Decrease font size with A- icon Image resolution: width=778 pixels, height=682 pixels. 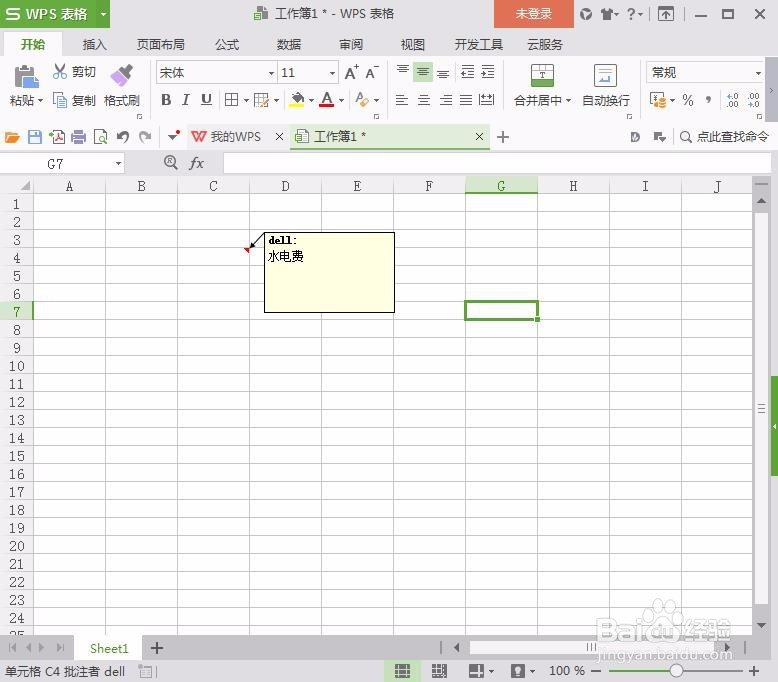tap(372, 72)
